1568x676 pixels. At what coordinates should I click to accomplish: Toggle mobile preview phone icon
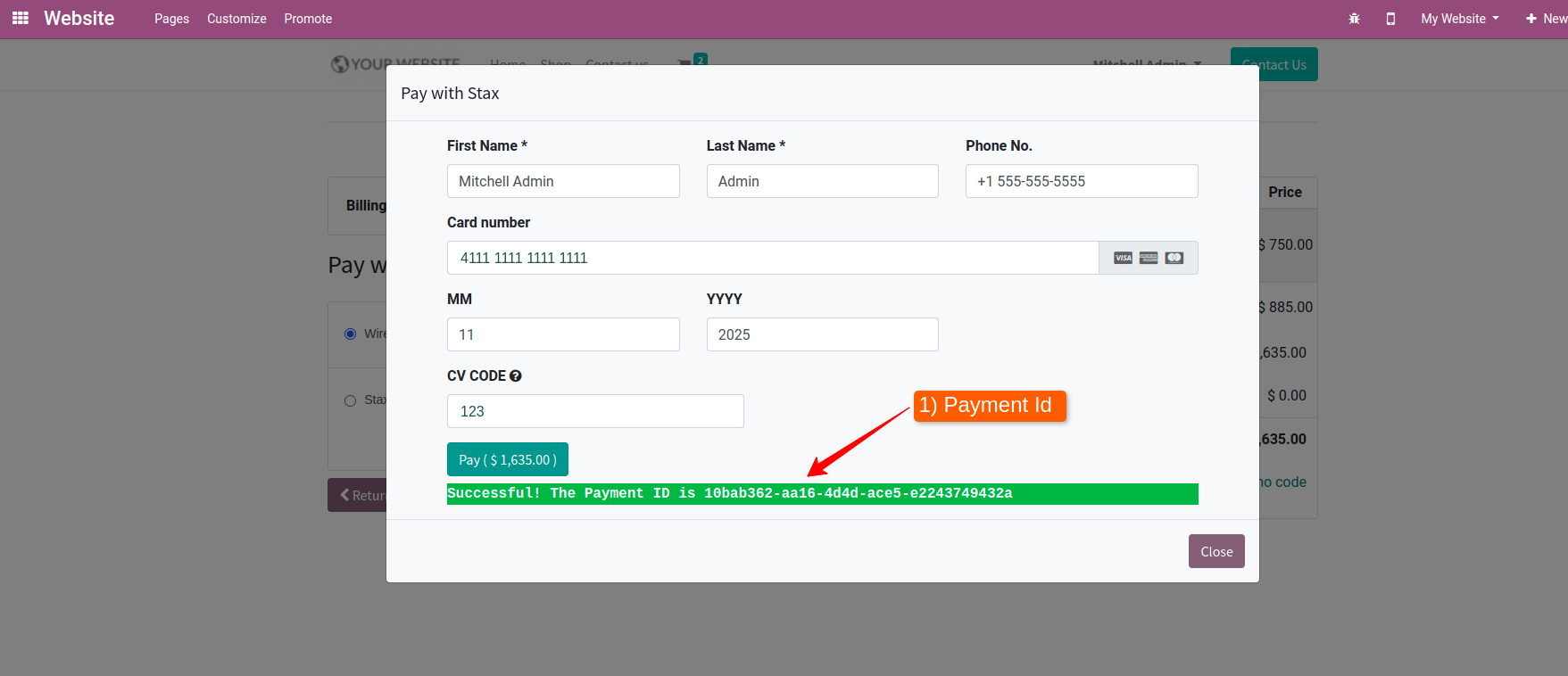1390,19
